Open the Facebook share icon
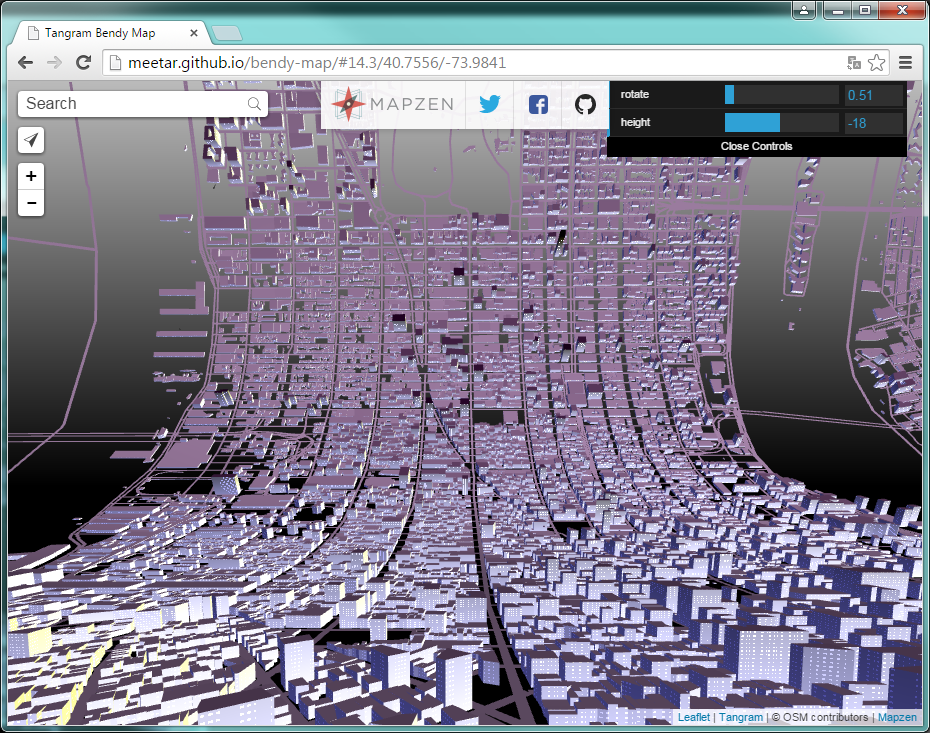Viewport: 930px width, 733px height. pos(538,104)
